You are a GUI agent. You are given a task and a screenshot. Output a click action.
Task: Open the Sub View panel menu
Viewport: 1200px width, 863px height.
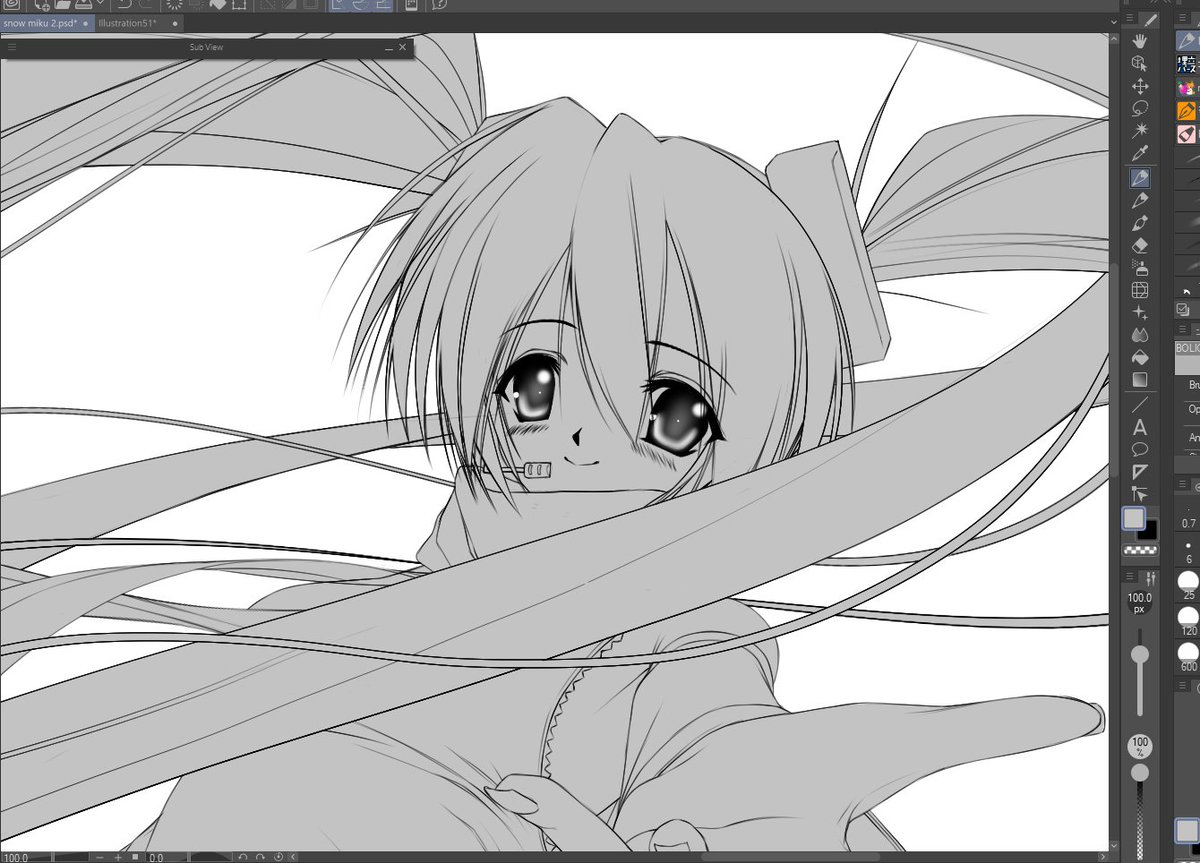tap(12, 45)
